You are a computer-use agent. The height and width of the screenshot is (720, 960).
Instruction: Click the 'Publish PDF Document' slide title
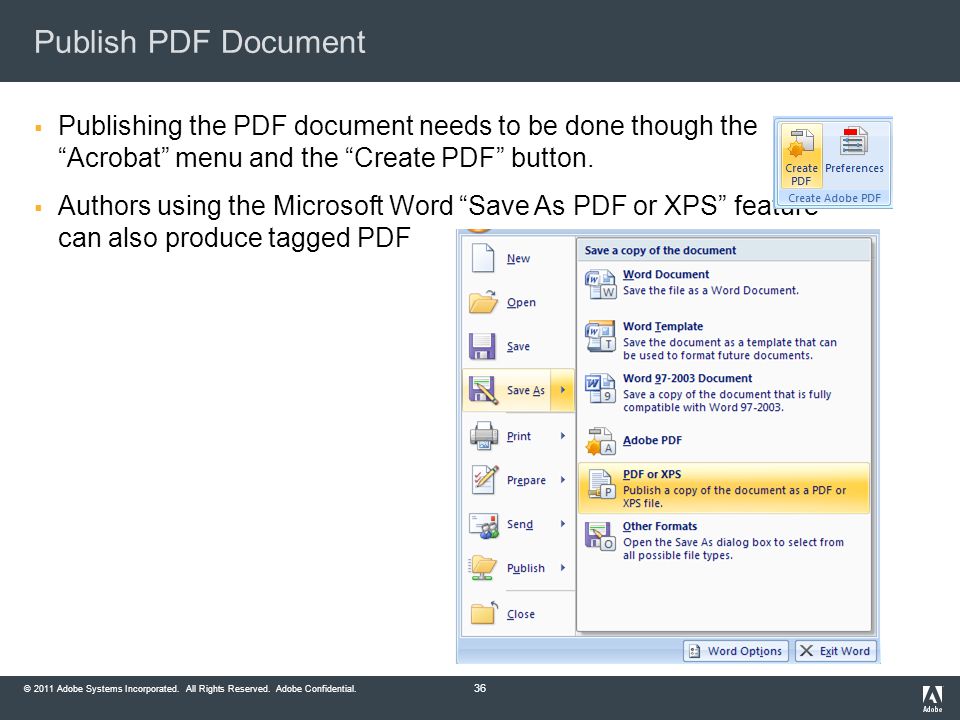[200, 42]
